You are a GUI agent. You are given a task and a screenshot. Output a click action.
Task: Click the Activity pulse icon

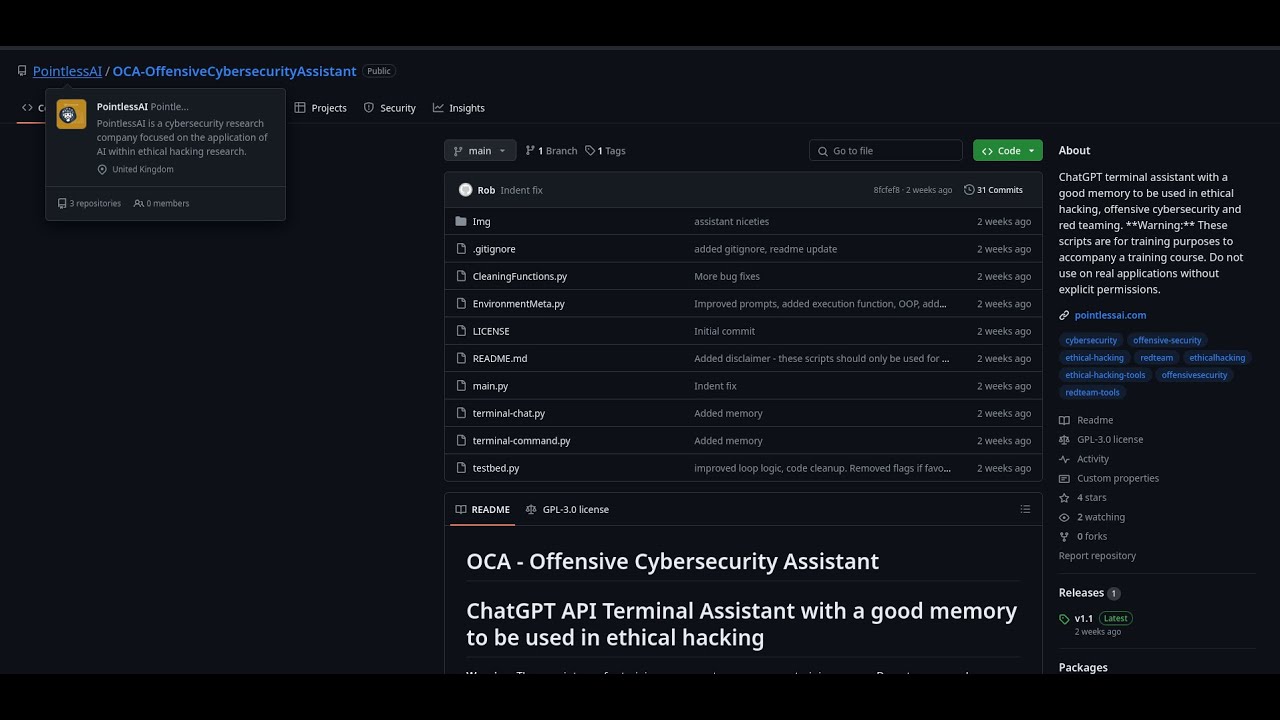click(x=1064, y=459)
